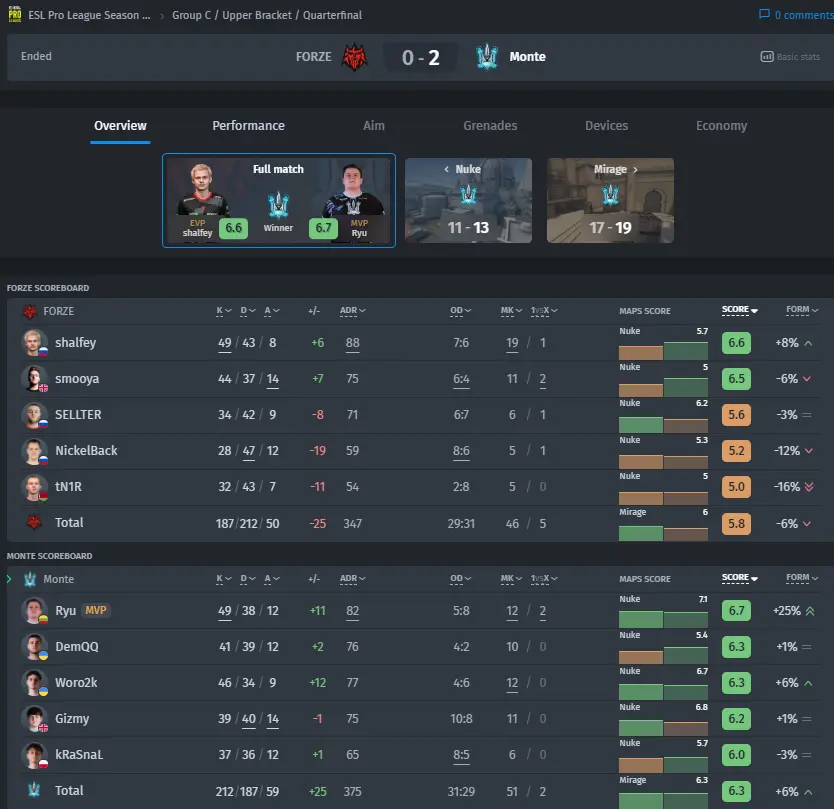Click the Monte winner trophy logo in Full match card
The height and width of the screenshot is (809, 834).
pos(278,205)
